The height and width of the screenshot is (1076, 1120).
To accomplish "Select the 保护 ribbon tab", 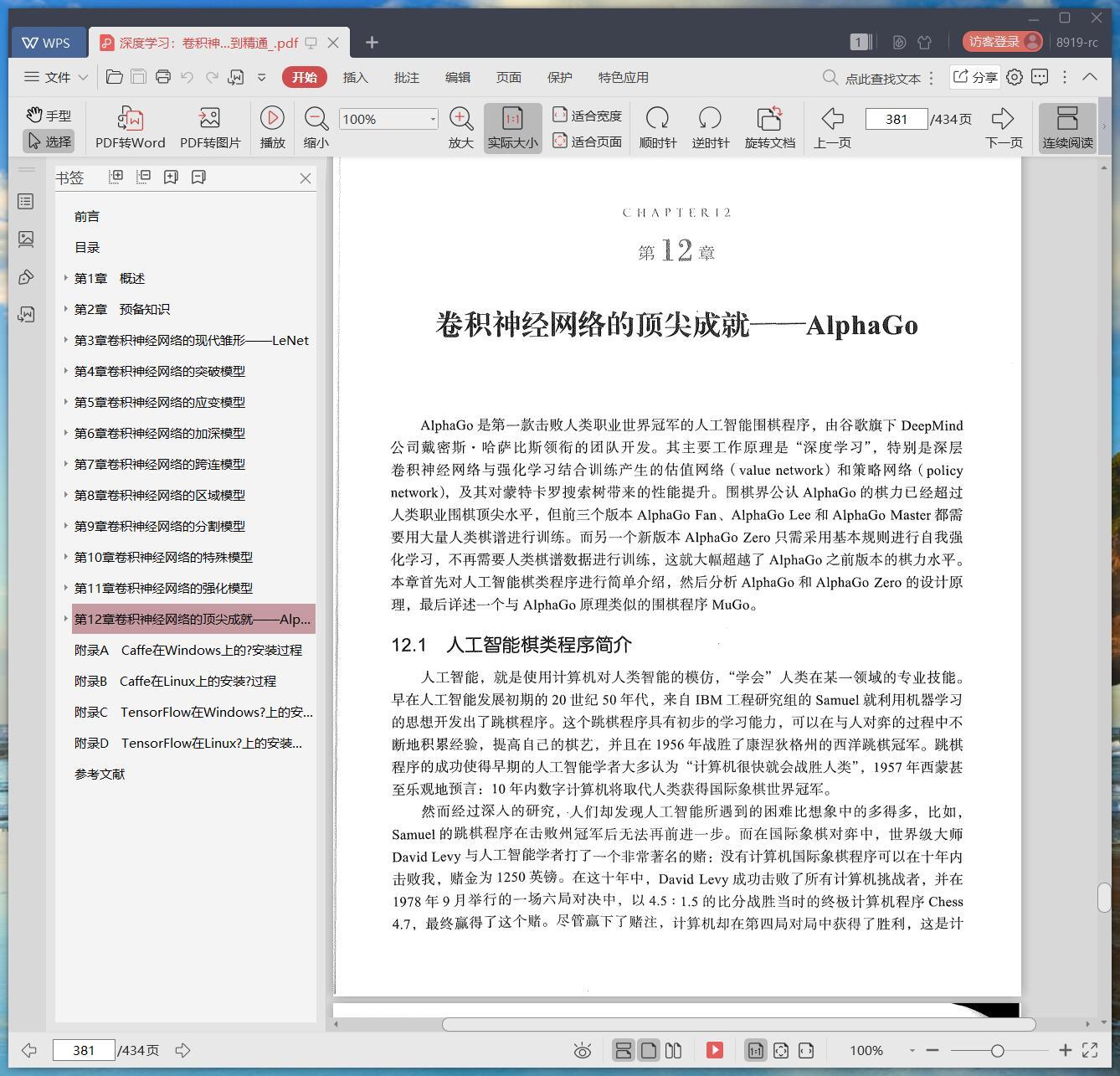I will tap(559, 77).
